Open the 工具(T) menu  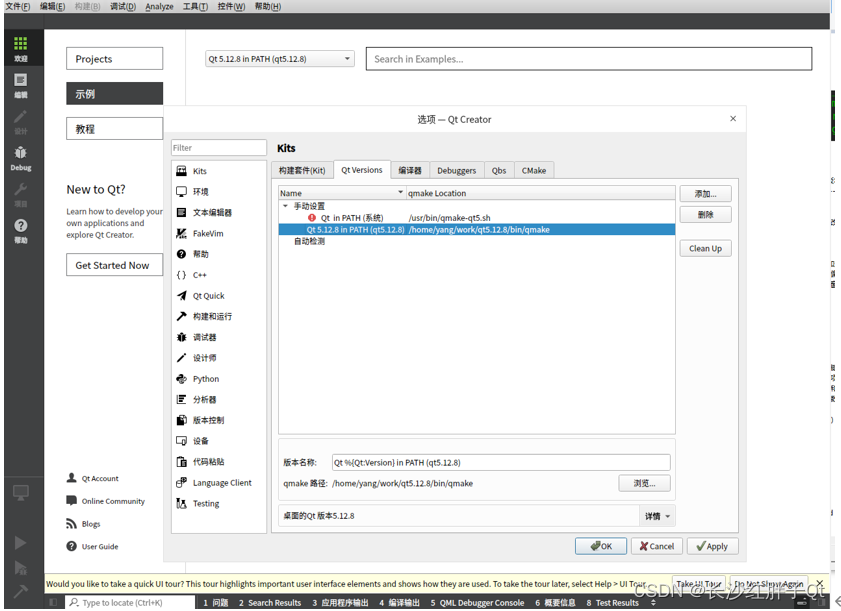tap(195, 6)
